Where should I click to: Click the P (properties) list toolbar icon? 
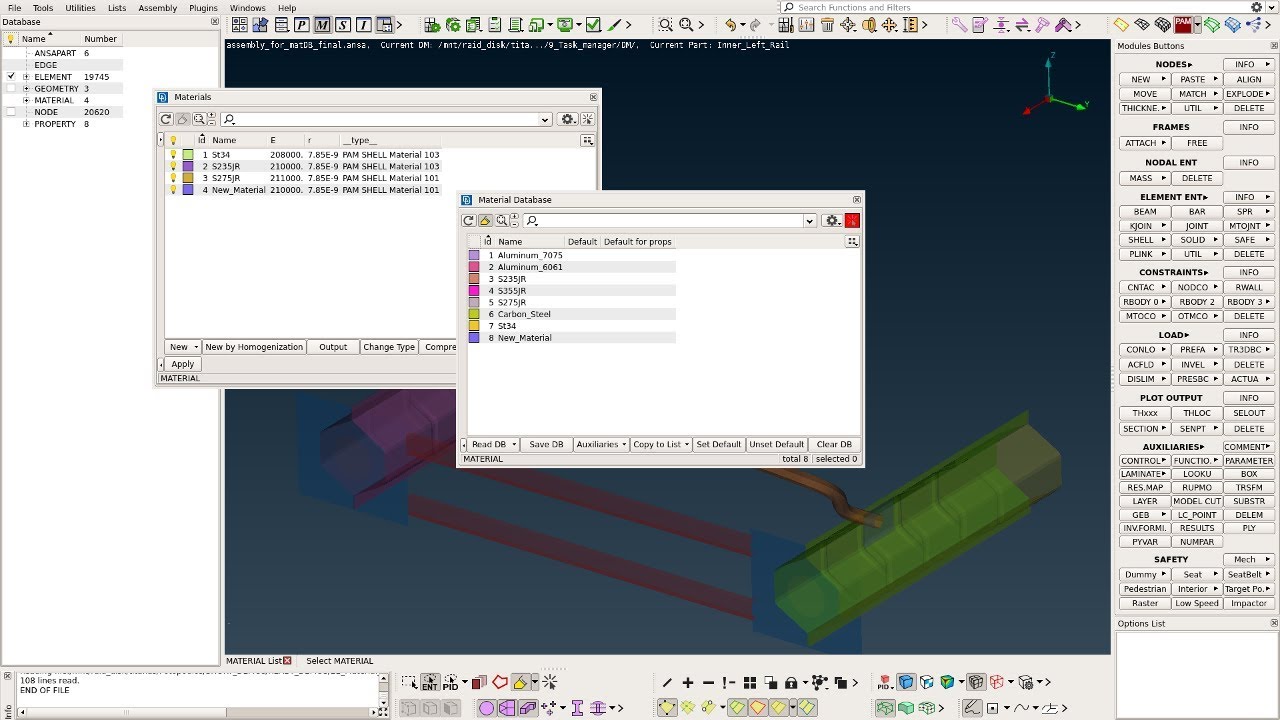point(301,25)
